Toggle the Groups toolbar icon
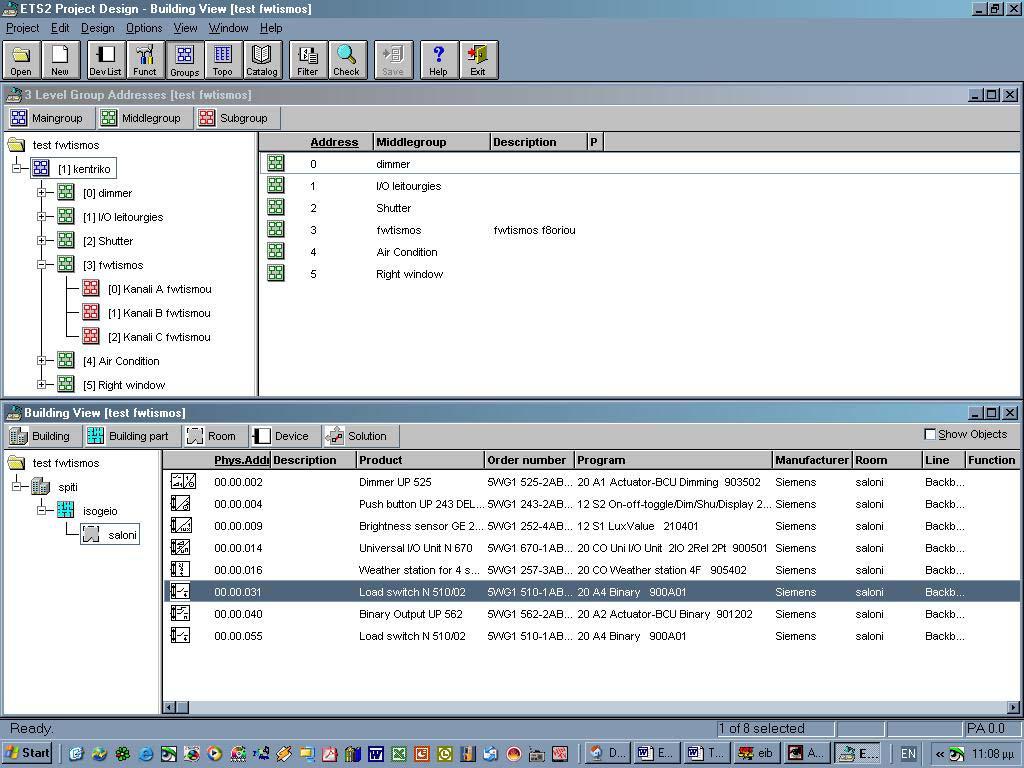The width and height of the screenshot is (1024, 768). tap(184, 59)
